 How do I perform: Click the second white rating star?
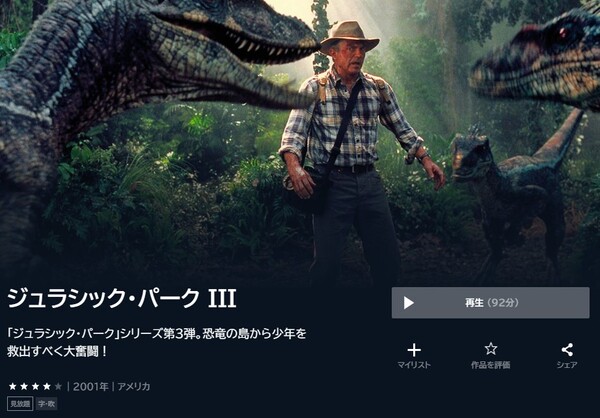tap(24, 386)
